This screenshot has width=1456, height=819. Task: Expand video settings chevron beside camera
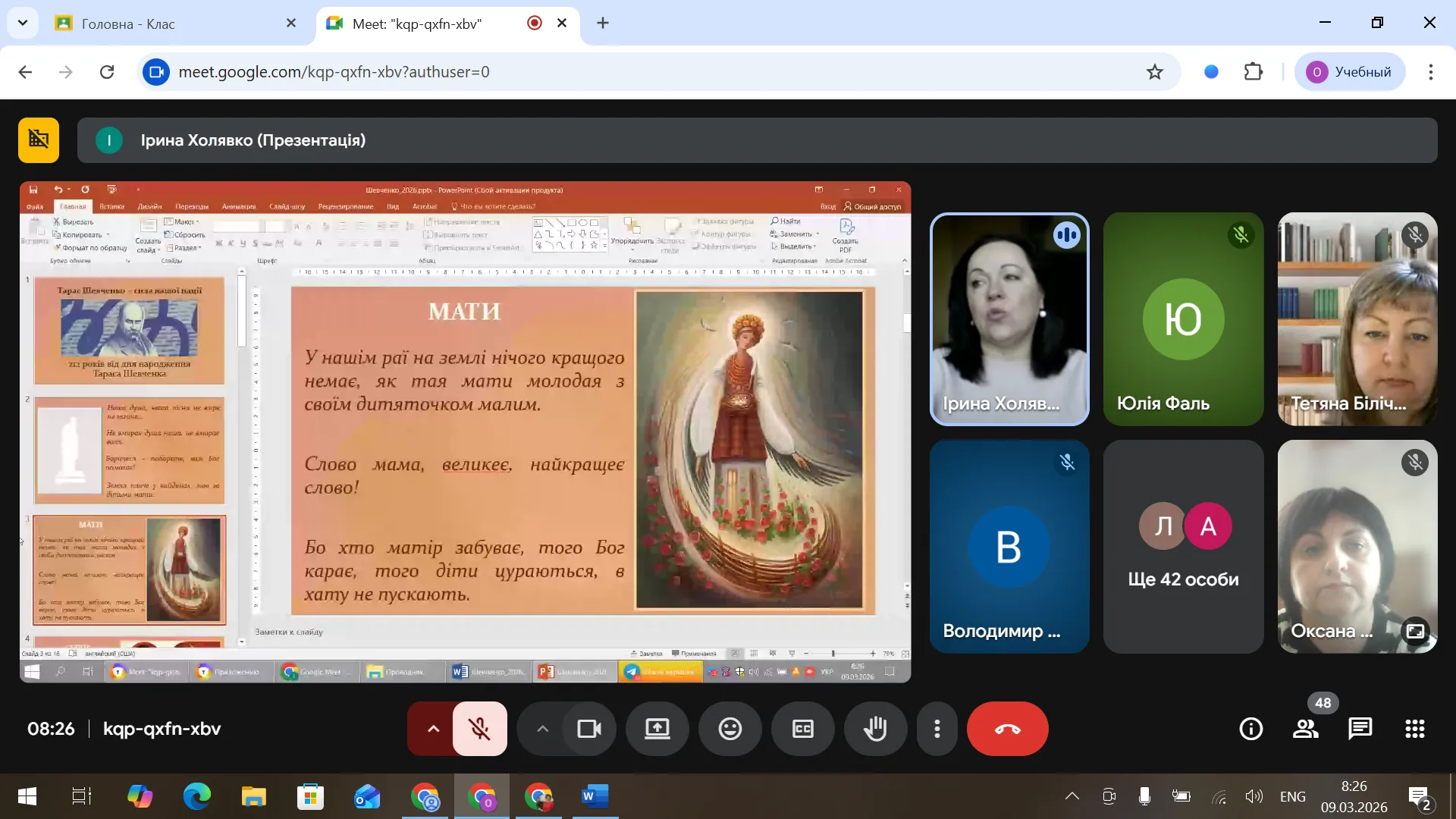(542, 729)
